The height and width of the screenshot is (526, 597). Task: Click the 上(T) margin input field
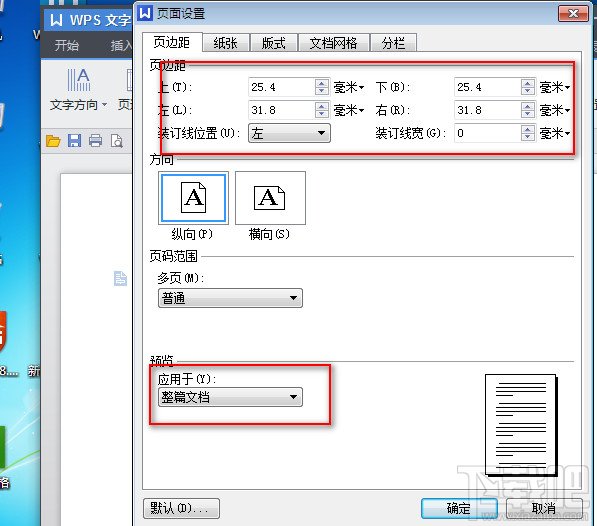click(281, 87)
